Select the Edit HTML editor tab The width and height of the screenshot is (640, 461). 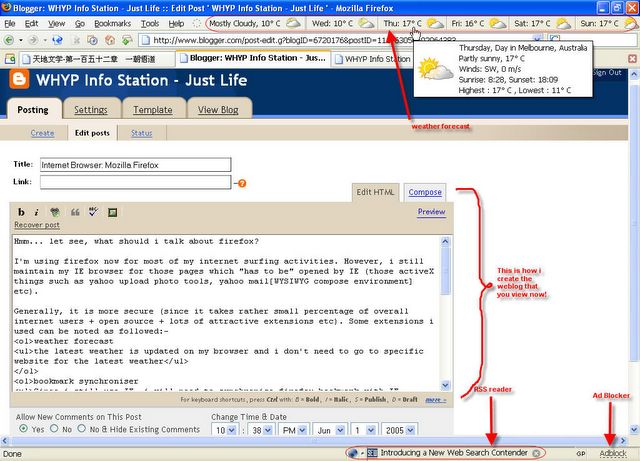(x=375, y=192)
